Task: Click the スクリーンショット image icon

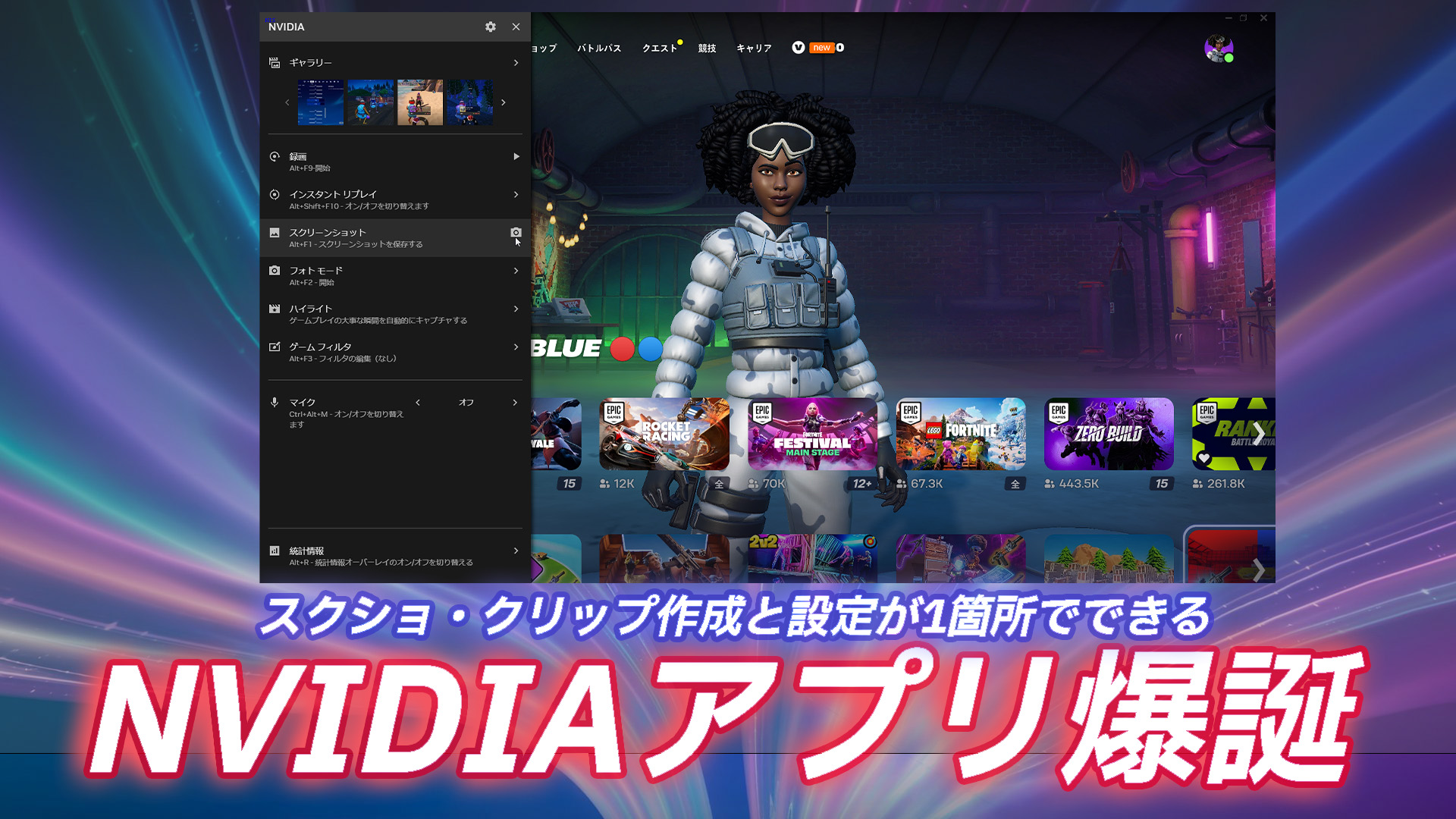Action: tap(275, 233)
